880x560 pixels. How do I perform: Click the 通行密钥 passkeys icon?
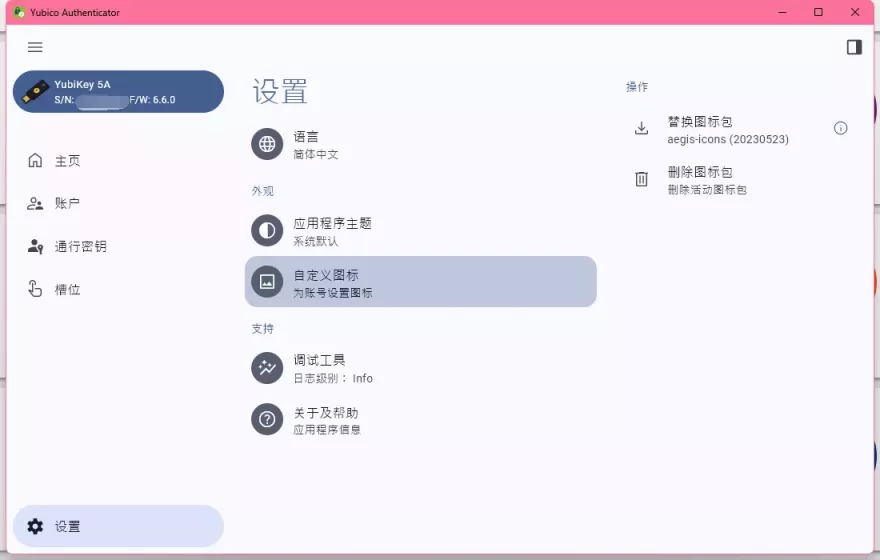point(36,246)
